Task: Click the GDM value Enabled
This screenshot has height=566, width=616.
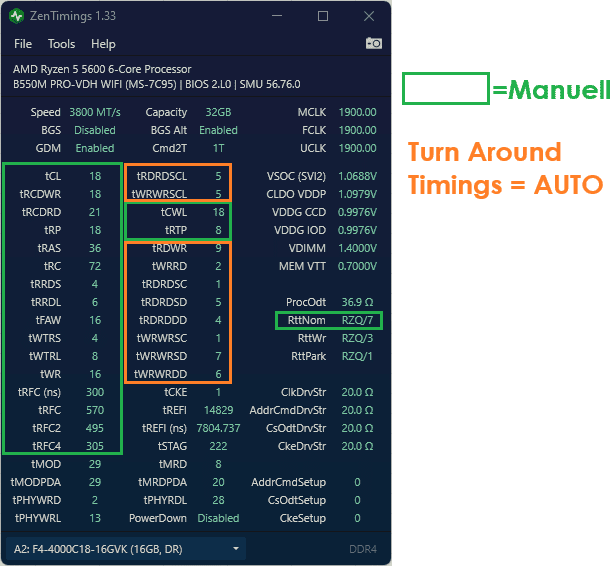Action: [x=95, y=148]
